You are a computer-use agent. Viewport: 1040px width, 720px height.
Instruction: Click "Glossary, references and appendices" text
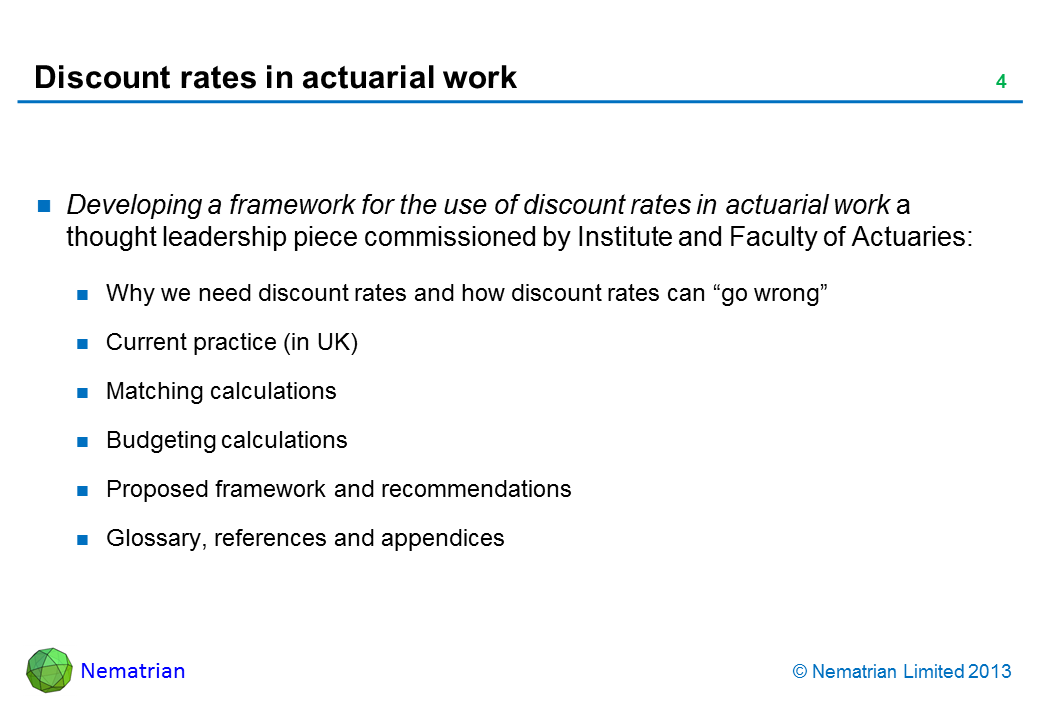(x=305, y=539)
